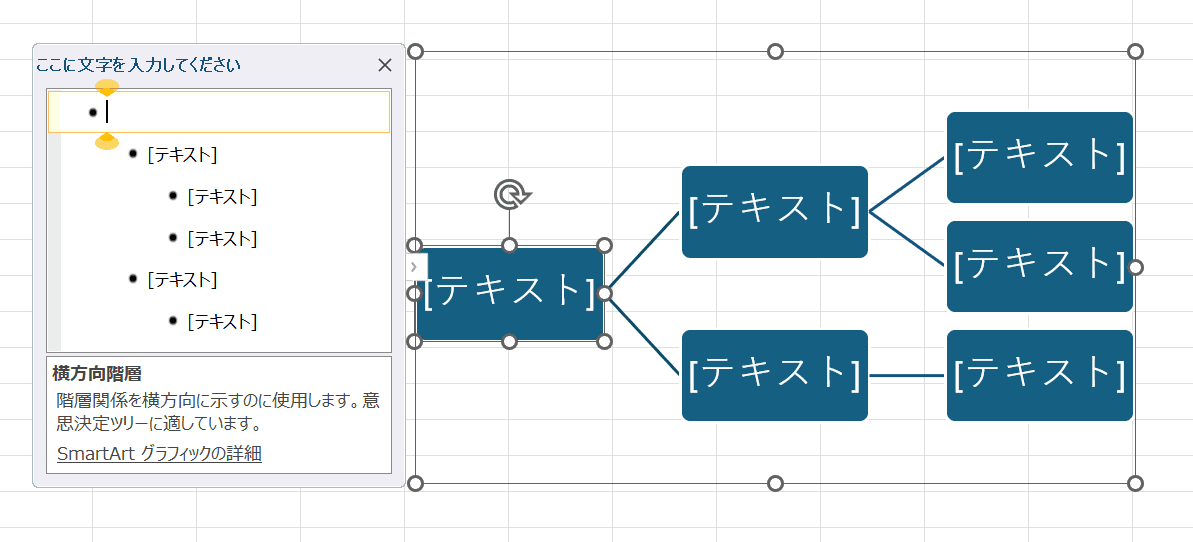The height and width of the screenshot is (542, 1193).
Task: Click the first indented [テキスト] bullet in the pane
Action: coord(182,155)
